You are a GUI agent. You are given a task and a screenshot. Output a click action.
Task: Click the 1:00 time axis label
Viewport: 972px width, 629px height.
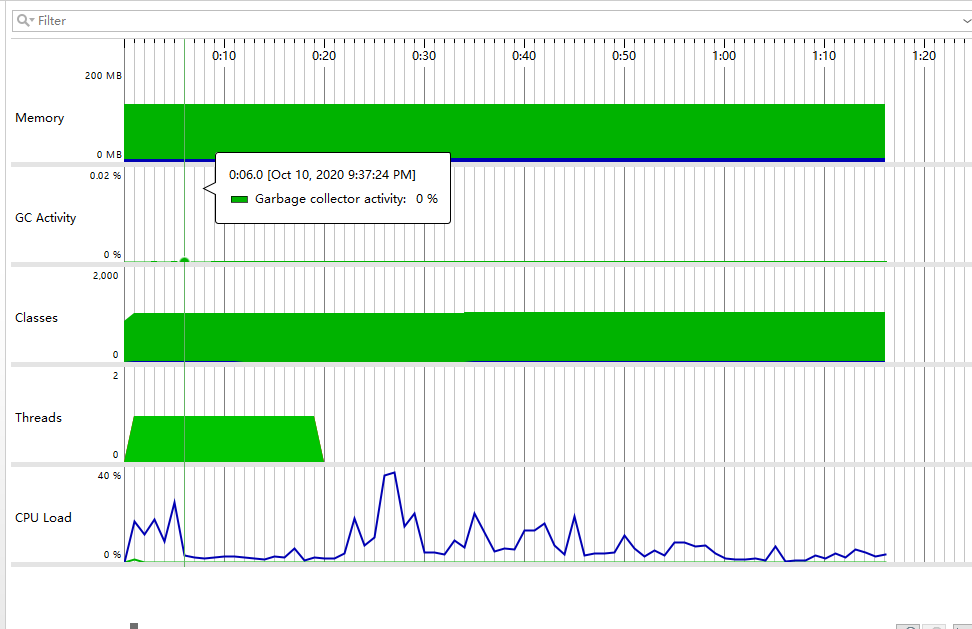tap(724, 56)
